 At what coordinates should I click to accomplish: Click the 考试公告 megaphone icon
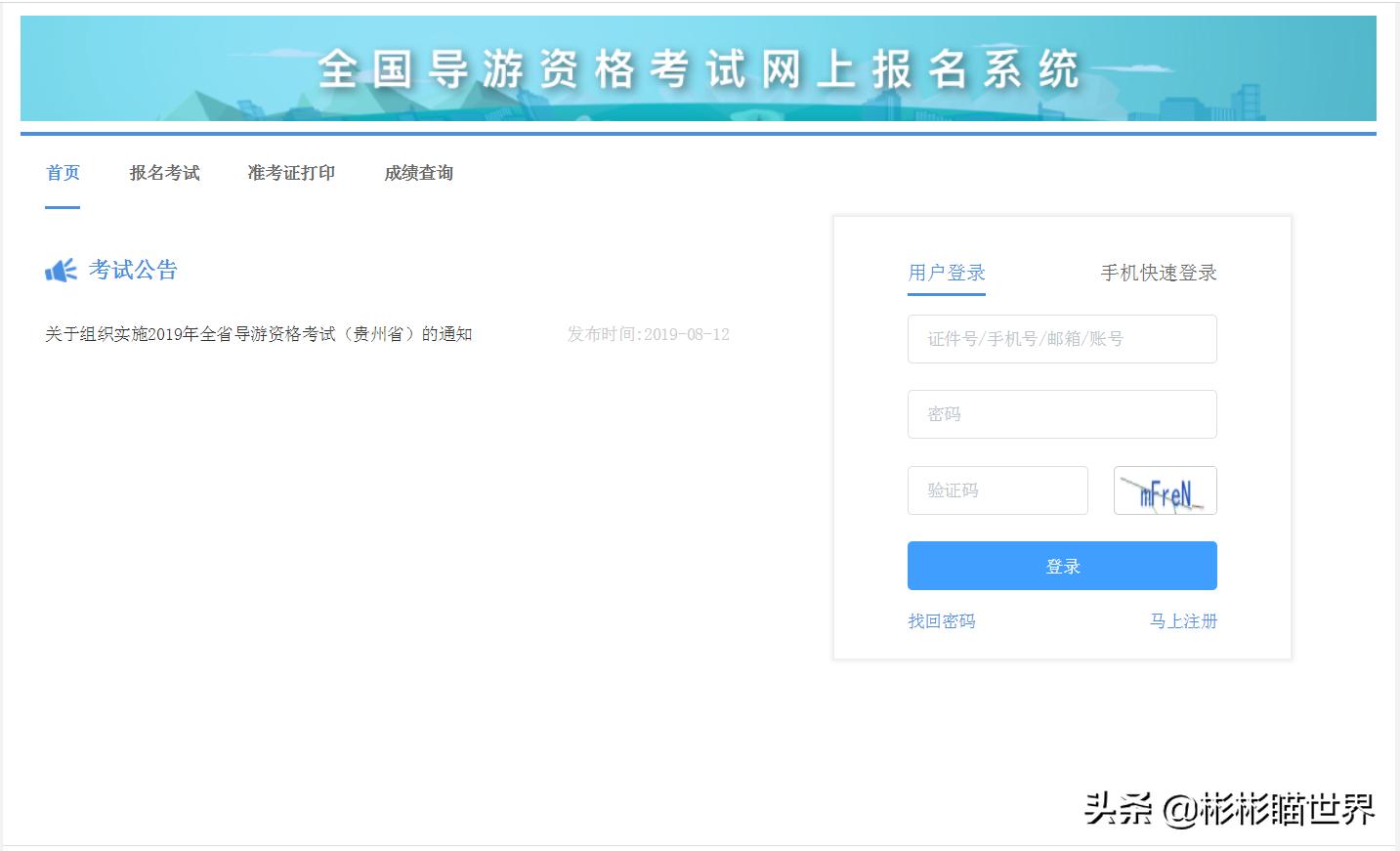[x=61, y=271]
